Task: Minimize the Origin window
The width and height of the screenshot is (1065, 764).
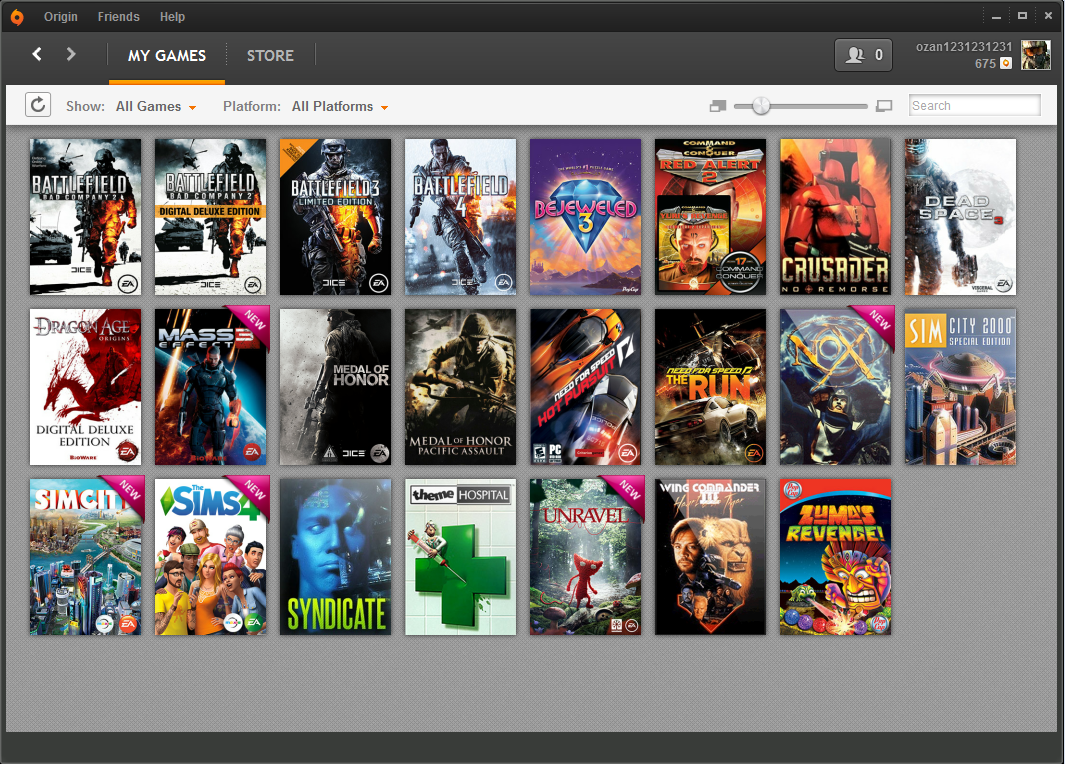Action: coord(996,16)
